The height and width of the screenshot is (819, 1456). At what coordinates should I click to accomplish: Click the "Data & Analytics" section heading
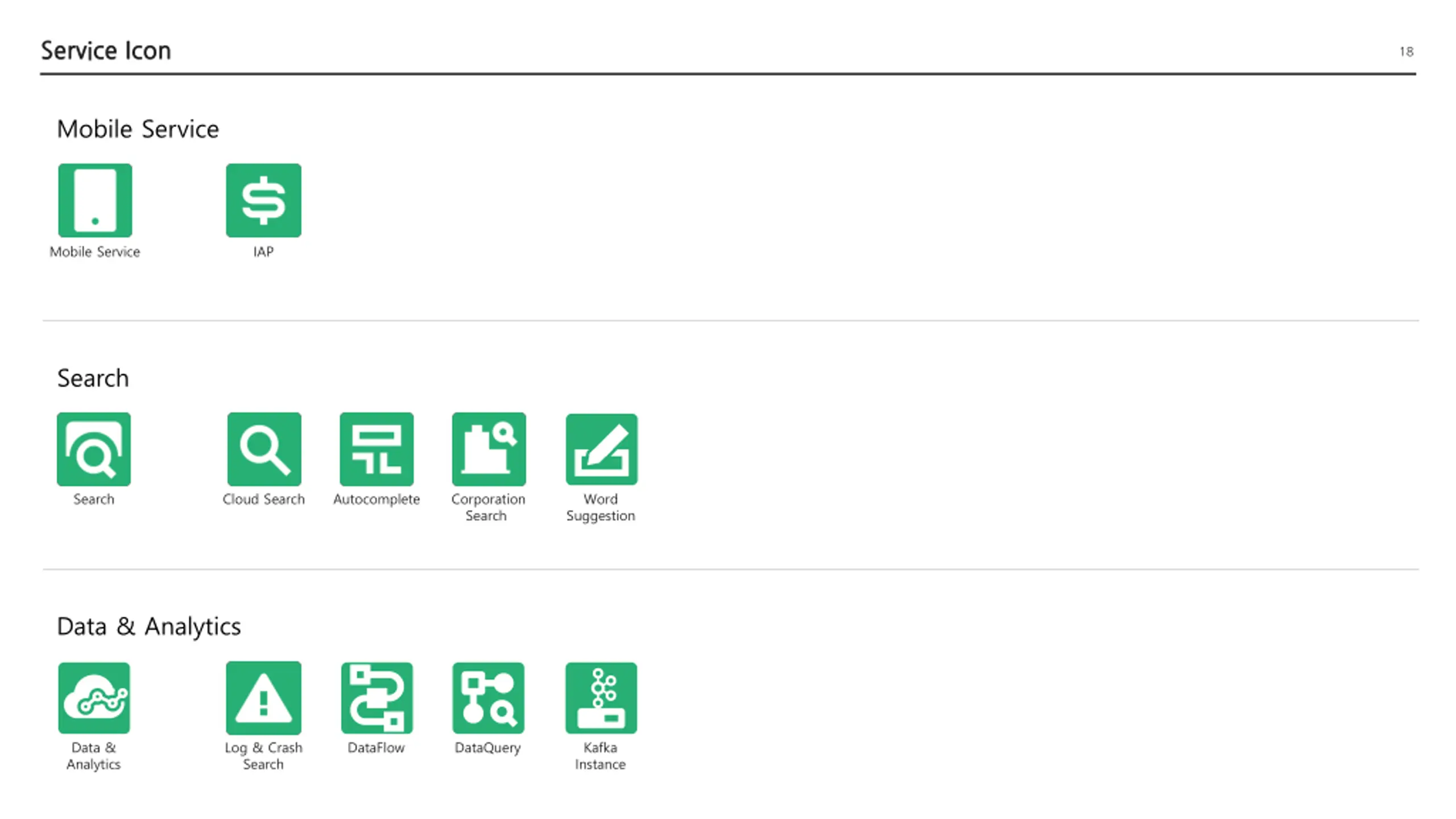pyautogui.click(x=149, y=627)
